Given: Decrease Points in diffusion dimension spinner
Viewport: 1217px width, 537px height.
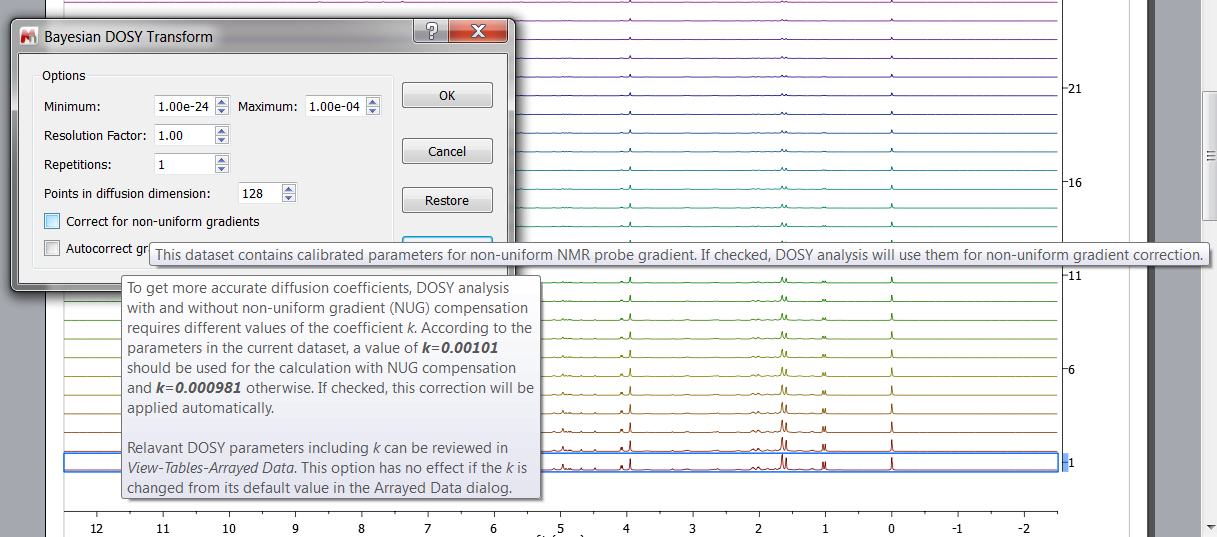Looking at the screenshot, I should [289, 198].
